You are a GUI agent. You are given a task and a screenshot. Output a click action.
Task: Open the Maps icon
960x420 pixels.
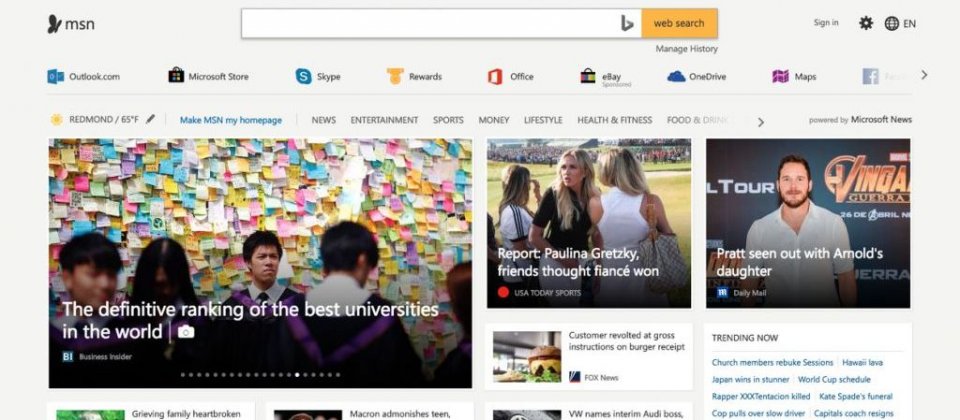[x=781, y=77]
